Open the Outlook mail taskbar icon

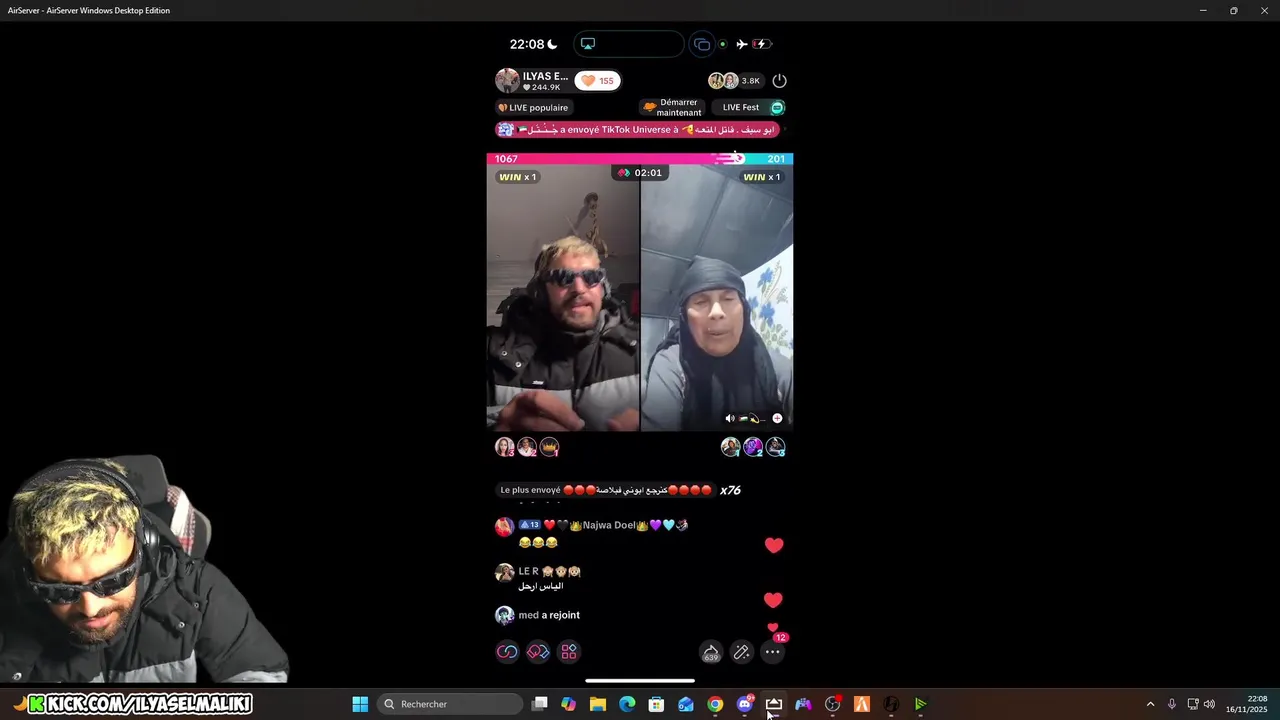tap(686, 704)
